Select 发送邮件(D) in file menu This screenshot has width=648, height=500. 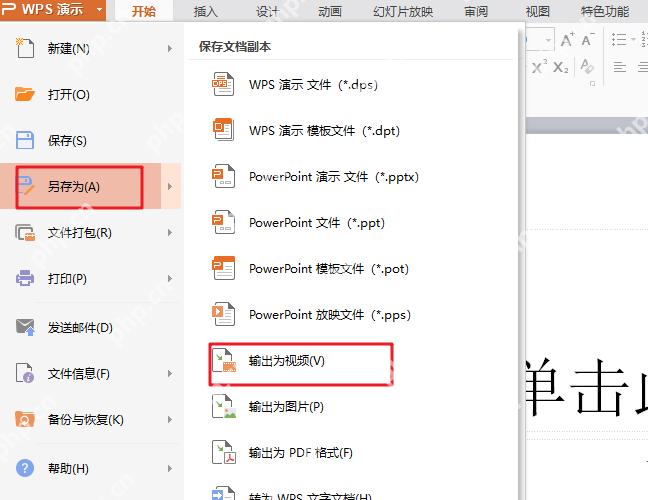(91, 327)
